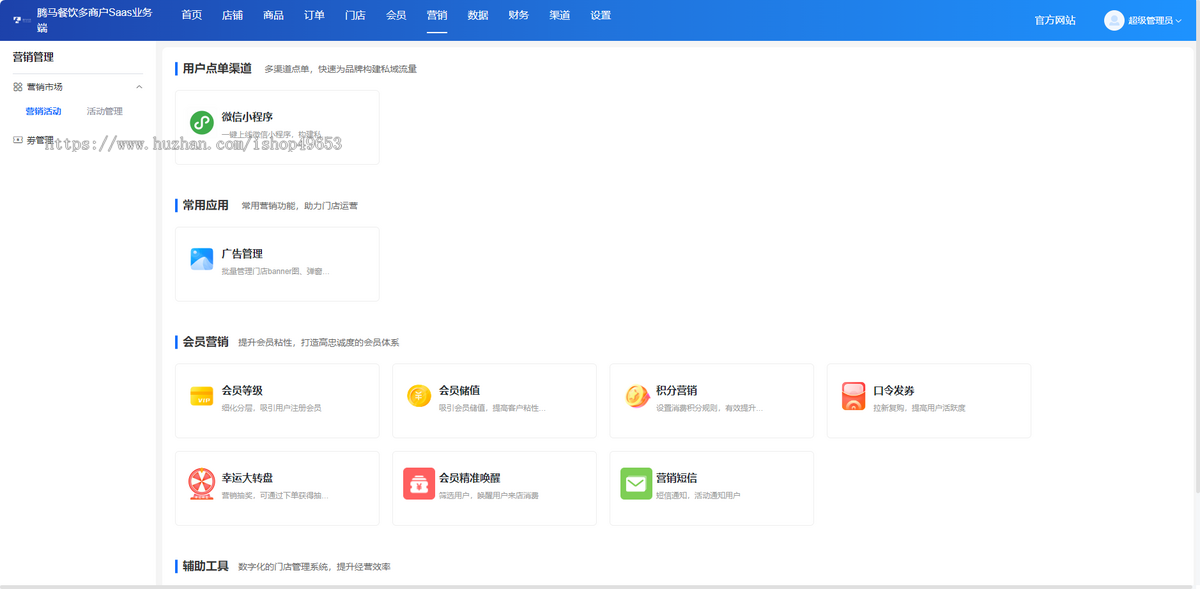Select the 会员储值 gold coin icon
Image resolution: width=1200 pixels, height=589 pixels.
(419, 396)
